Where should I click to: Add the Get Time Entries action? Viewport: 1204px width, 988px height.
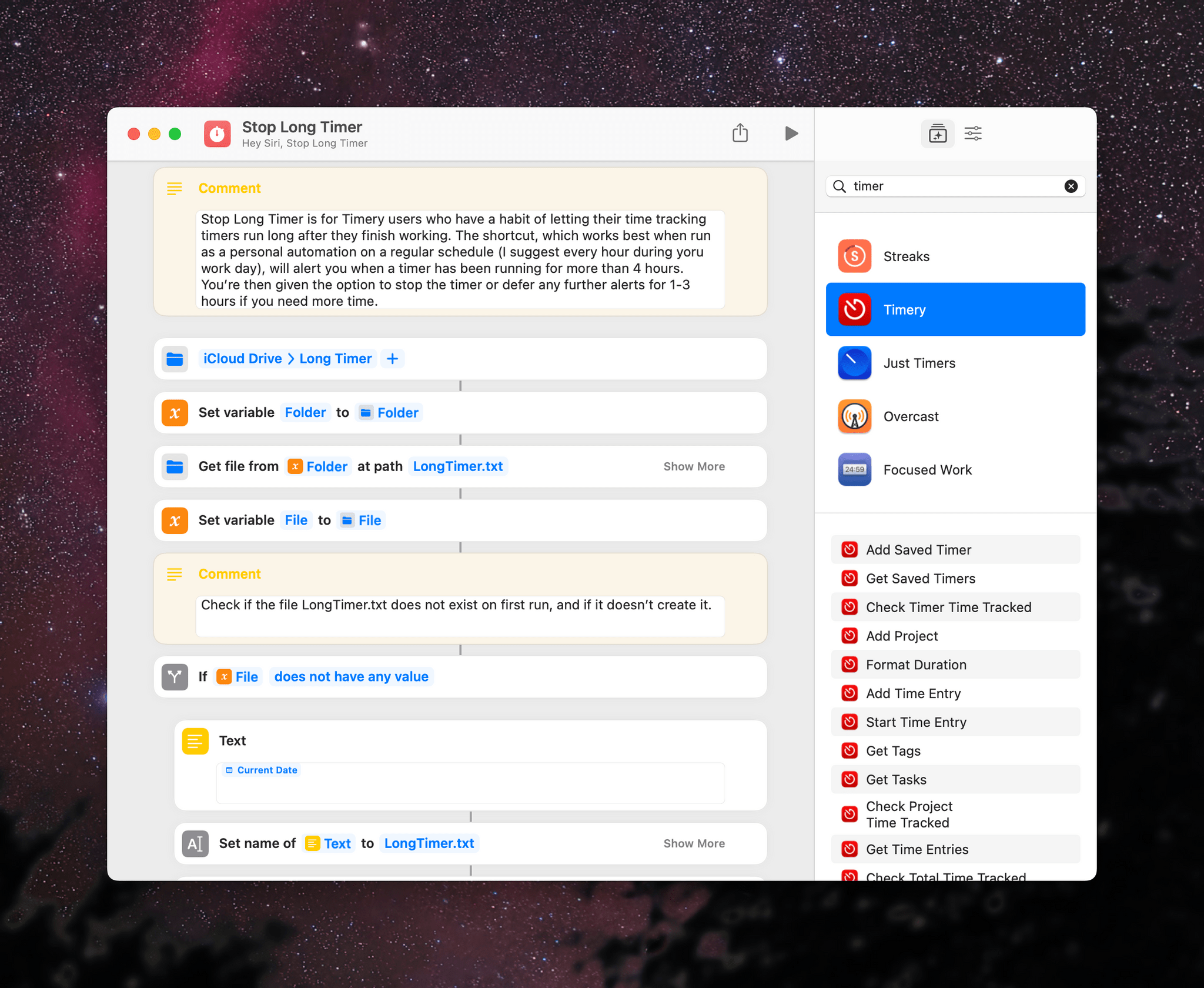pos(955,849)
